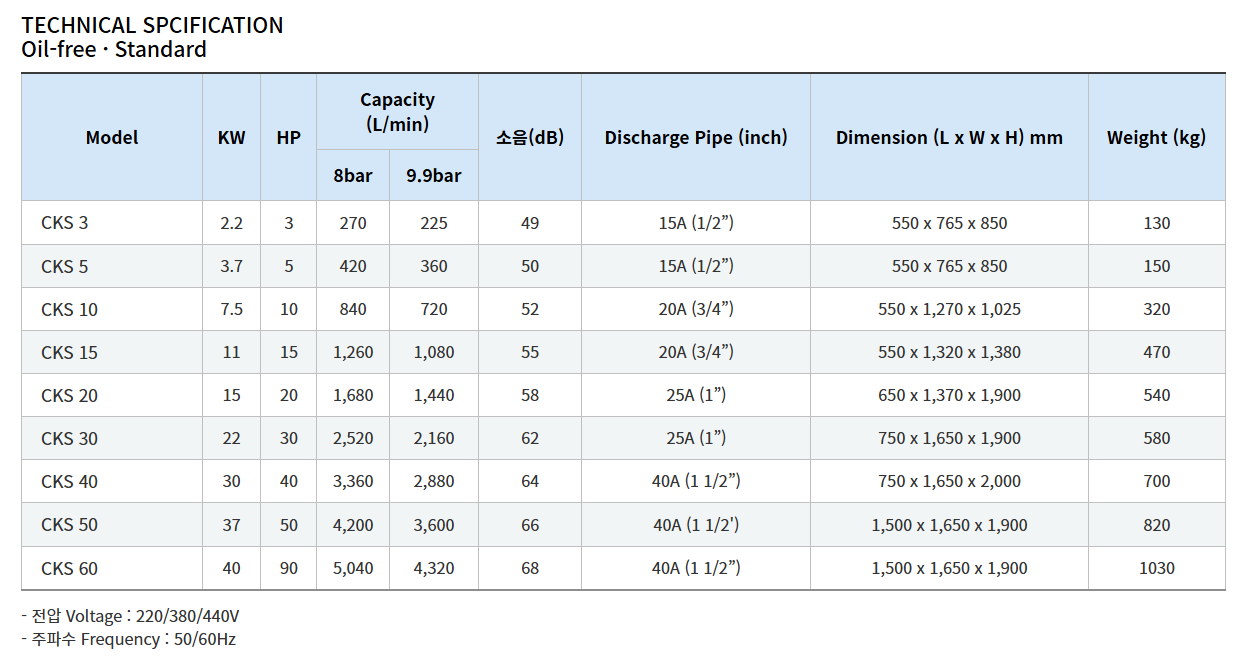The image size is (1241, 666).
Task: Click the TECHNICAL SPCIFICATION title
Action: 152,25
